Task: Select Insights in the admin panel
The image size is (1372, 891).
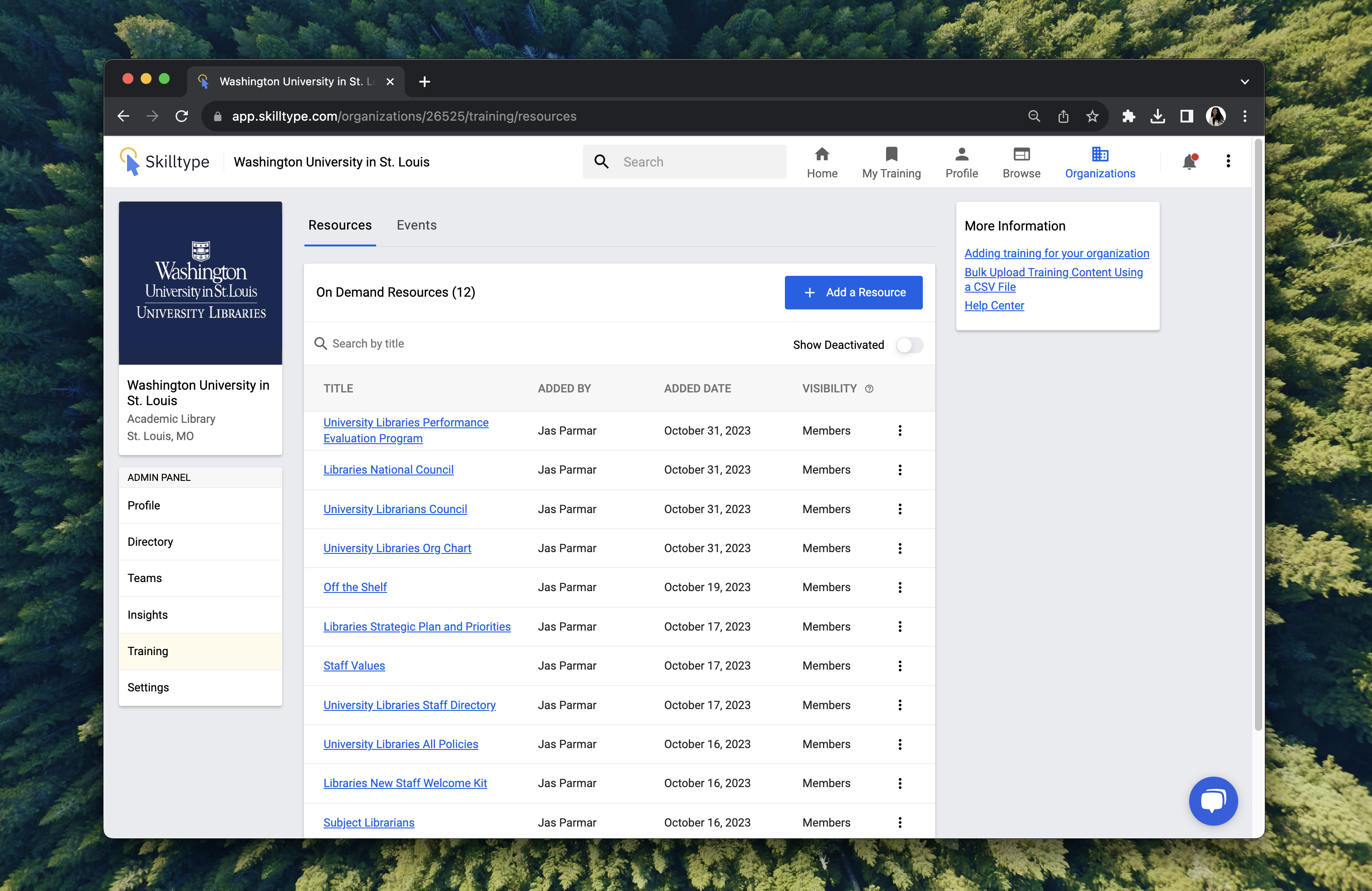Action: pyautogui.click(x=147, y=614)
